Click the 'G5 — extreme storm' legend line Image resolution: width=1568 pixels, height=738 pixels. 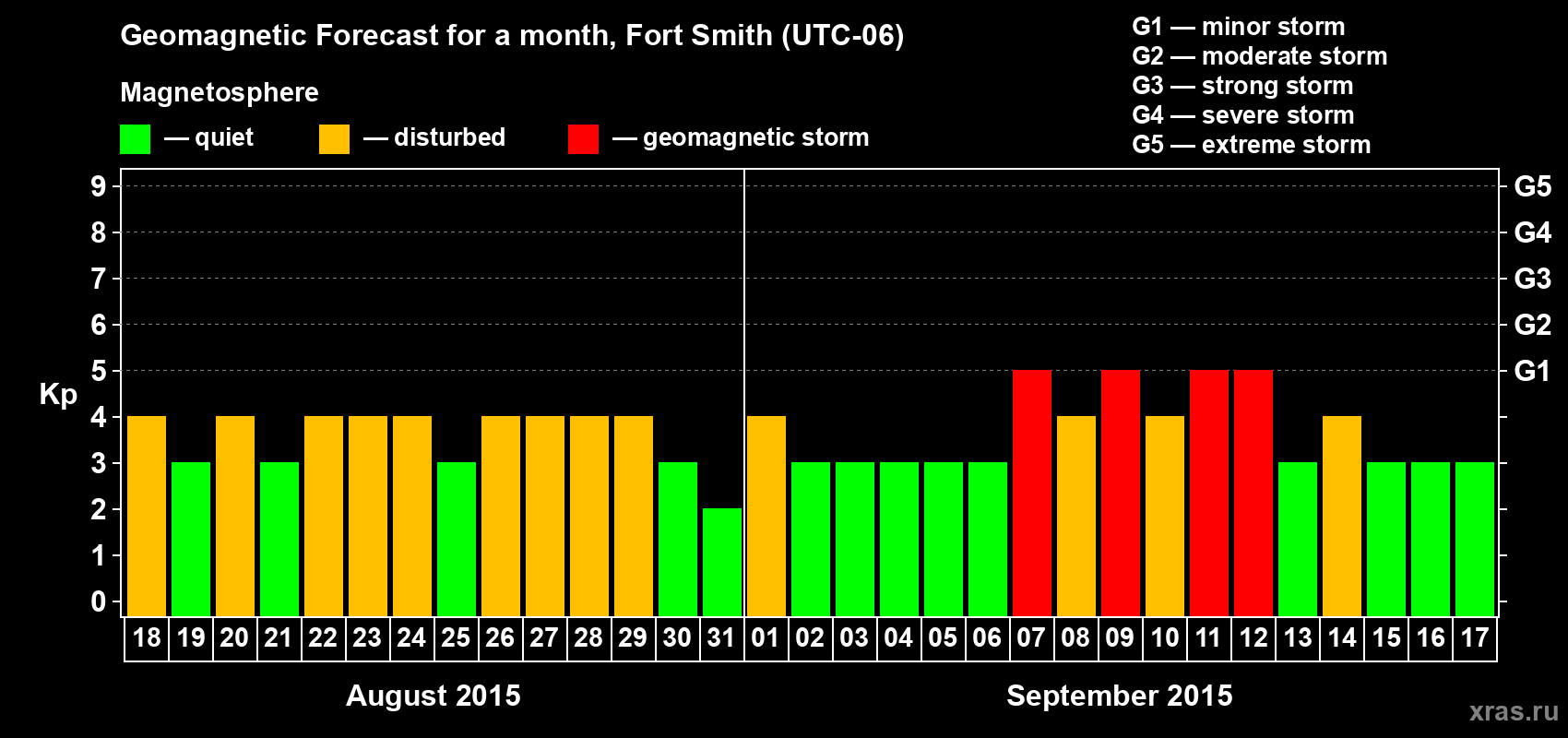[x=1252, y=145]
